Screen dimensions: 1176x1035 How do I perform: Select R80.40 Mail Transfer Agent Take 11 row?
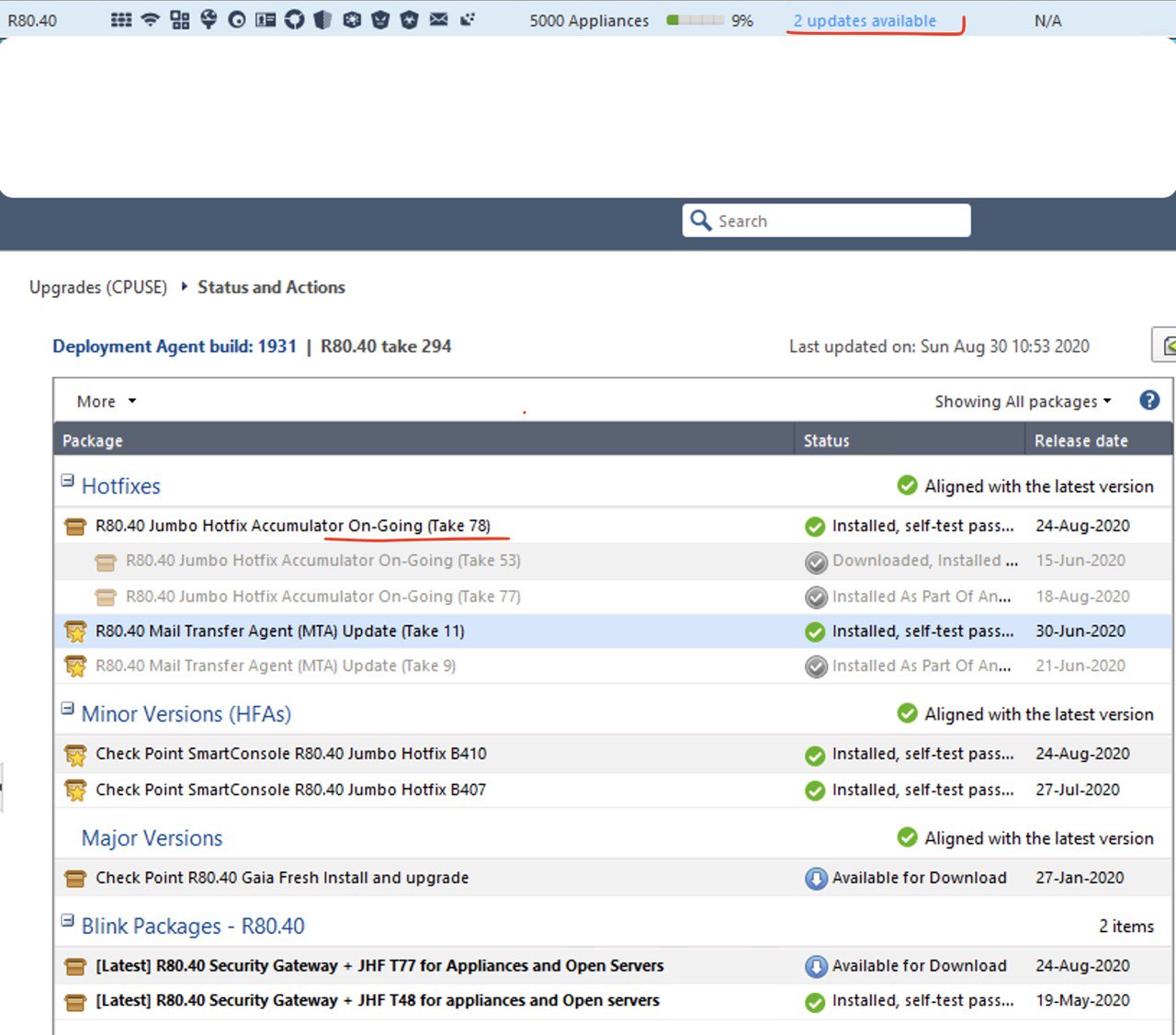(613, 631)
